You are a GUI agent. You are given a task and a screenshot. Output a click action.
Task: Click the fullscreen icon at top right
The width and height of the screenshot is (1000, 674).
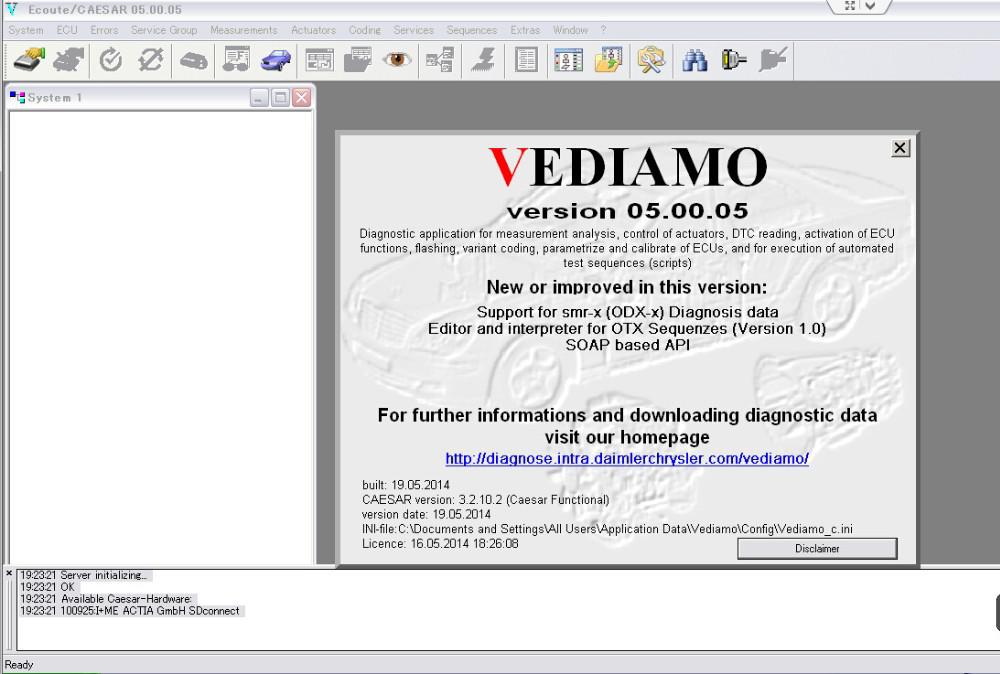tap(849, 6)
